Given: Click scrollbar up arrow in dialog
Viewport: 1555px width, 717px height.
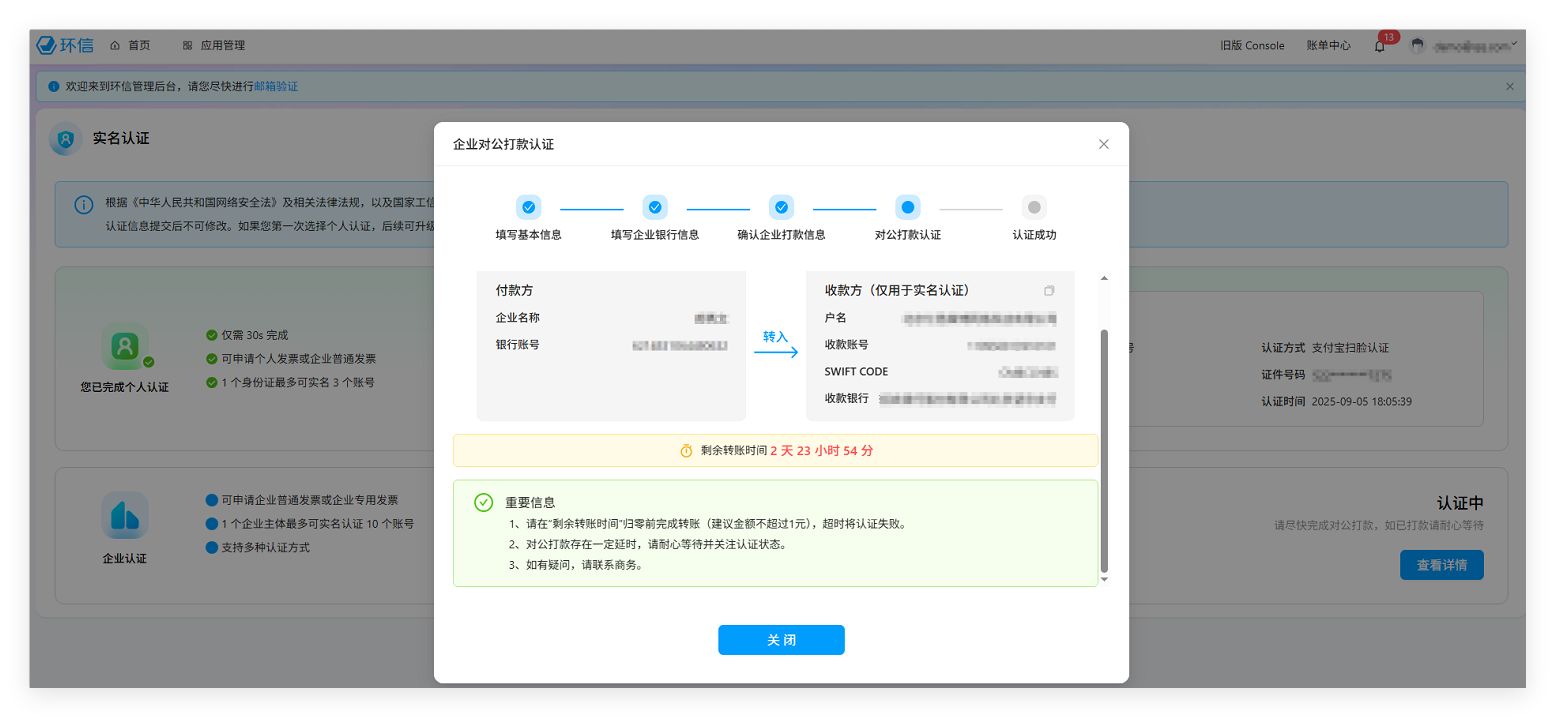Looking at the screenshot, I should tap(1104, 278).
